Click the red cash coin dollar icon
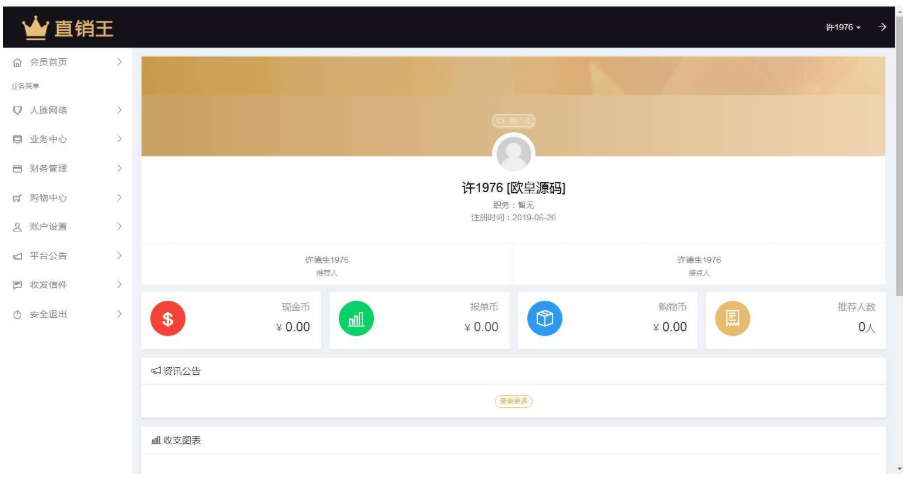The width and height of the screenshot is (911, 483). 168,319
